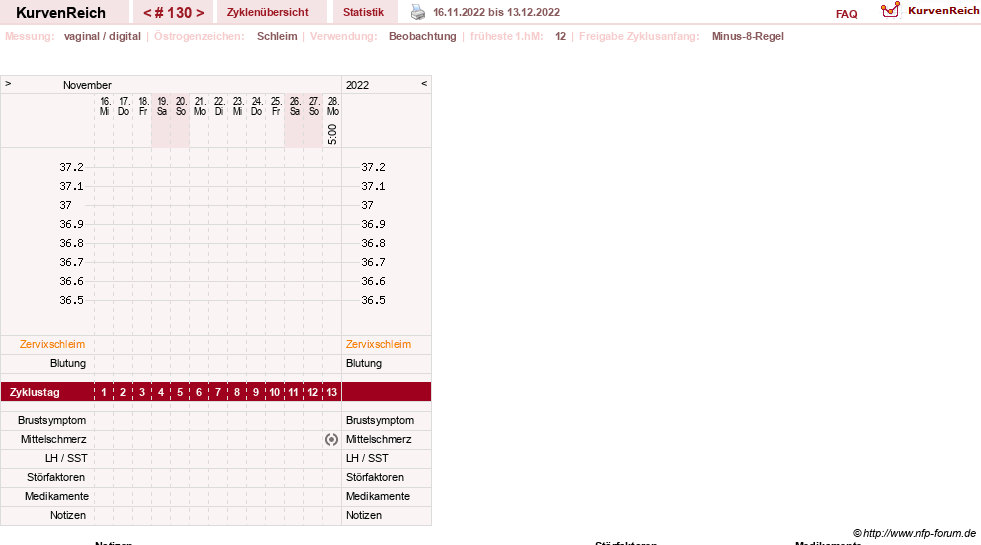Open the nfp-forum.de copyright link

point(915,533)
